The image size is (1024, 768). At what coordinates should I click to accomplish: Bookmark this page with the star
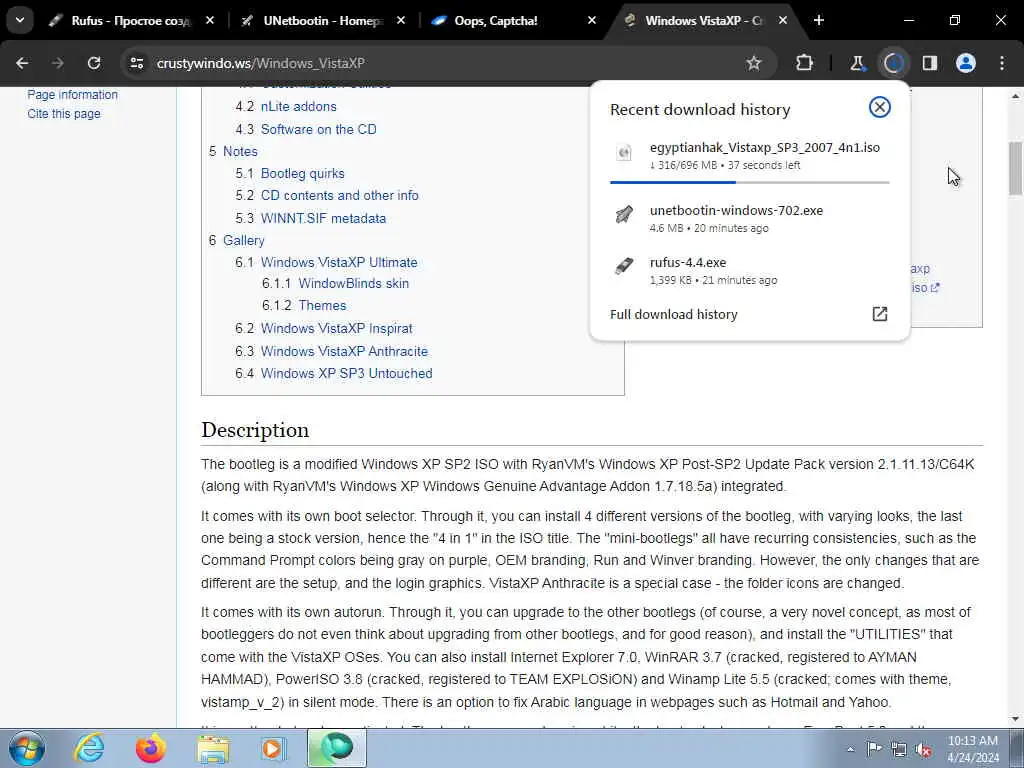(x=754, y=63)
